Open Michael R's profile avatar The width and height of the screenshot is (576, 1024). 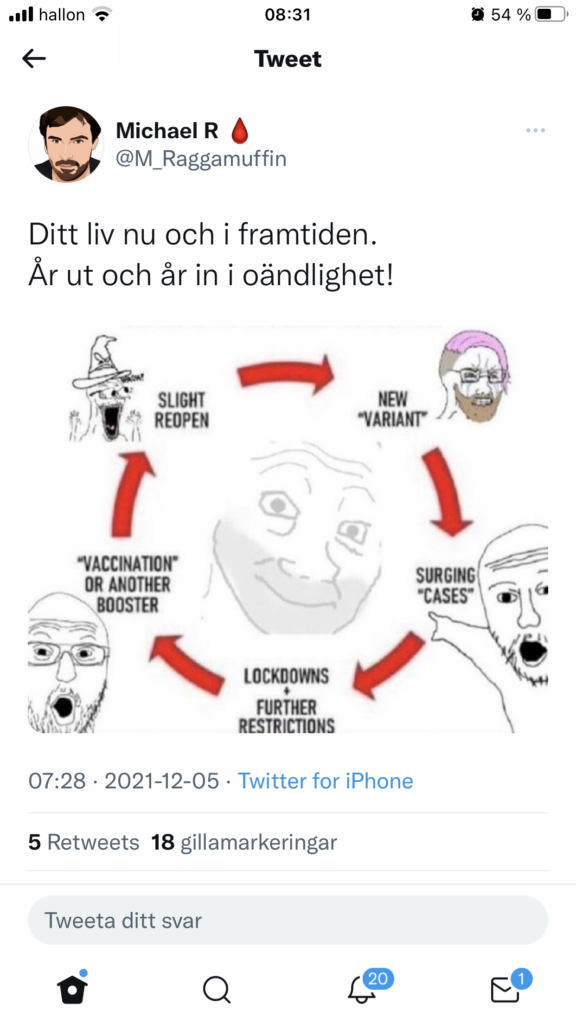click(66, 144)
